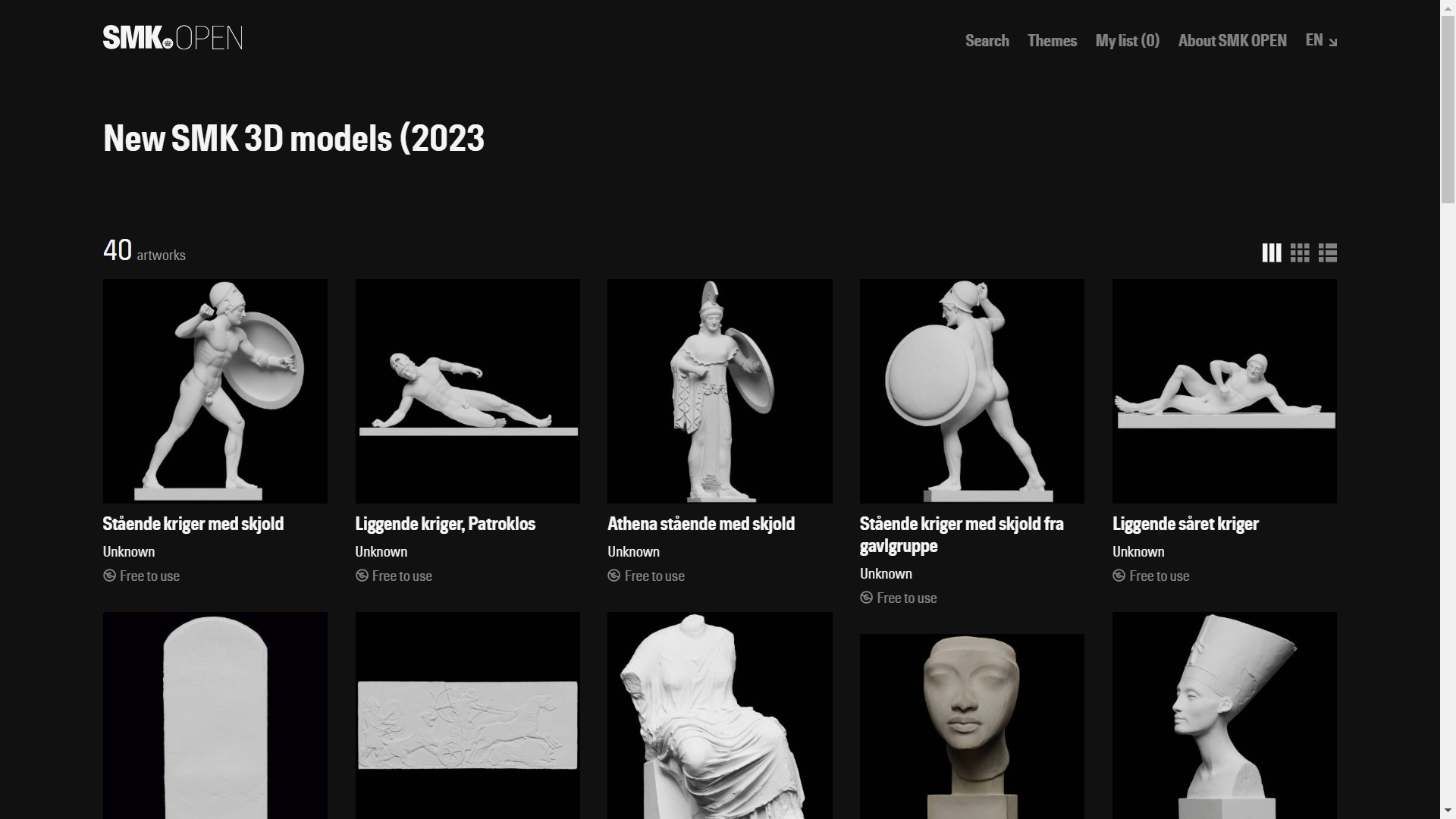Viewport: 1456px width, 819px height.
Task: Select the lying wounded warrior thumbnail
Action: point(1225,391)
